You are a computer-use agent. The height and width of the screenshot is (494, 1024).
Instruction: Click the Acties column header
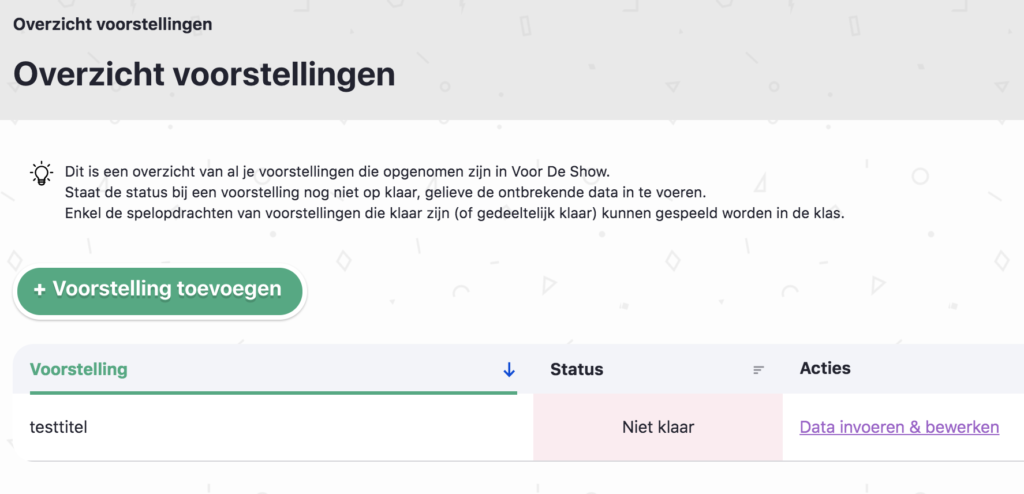[x=825, y=368]
